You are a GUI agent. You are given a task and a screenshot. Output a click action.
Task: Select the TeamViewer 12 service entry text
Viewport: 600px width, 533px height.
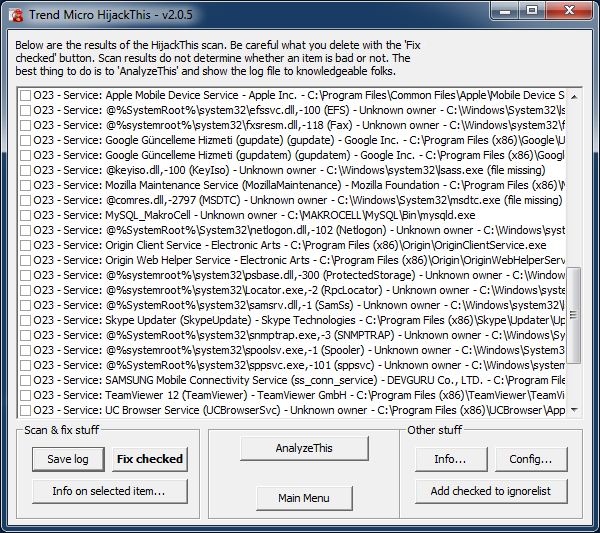pyautogui.click(x=299, y=395)
